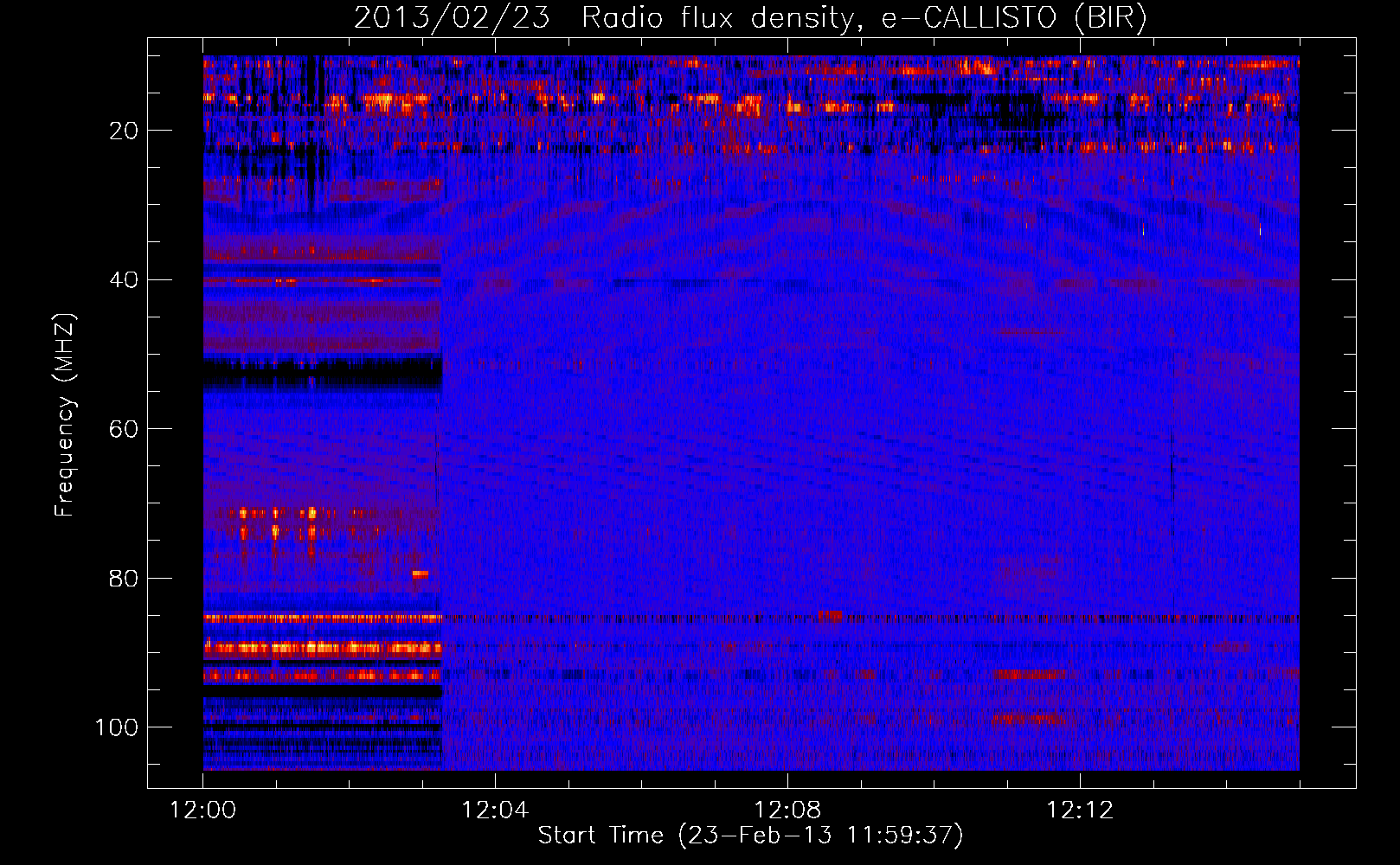
Task: Click the "12:04" time tick label
Action: click(x=495, y=811)
